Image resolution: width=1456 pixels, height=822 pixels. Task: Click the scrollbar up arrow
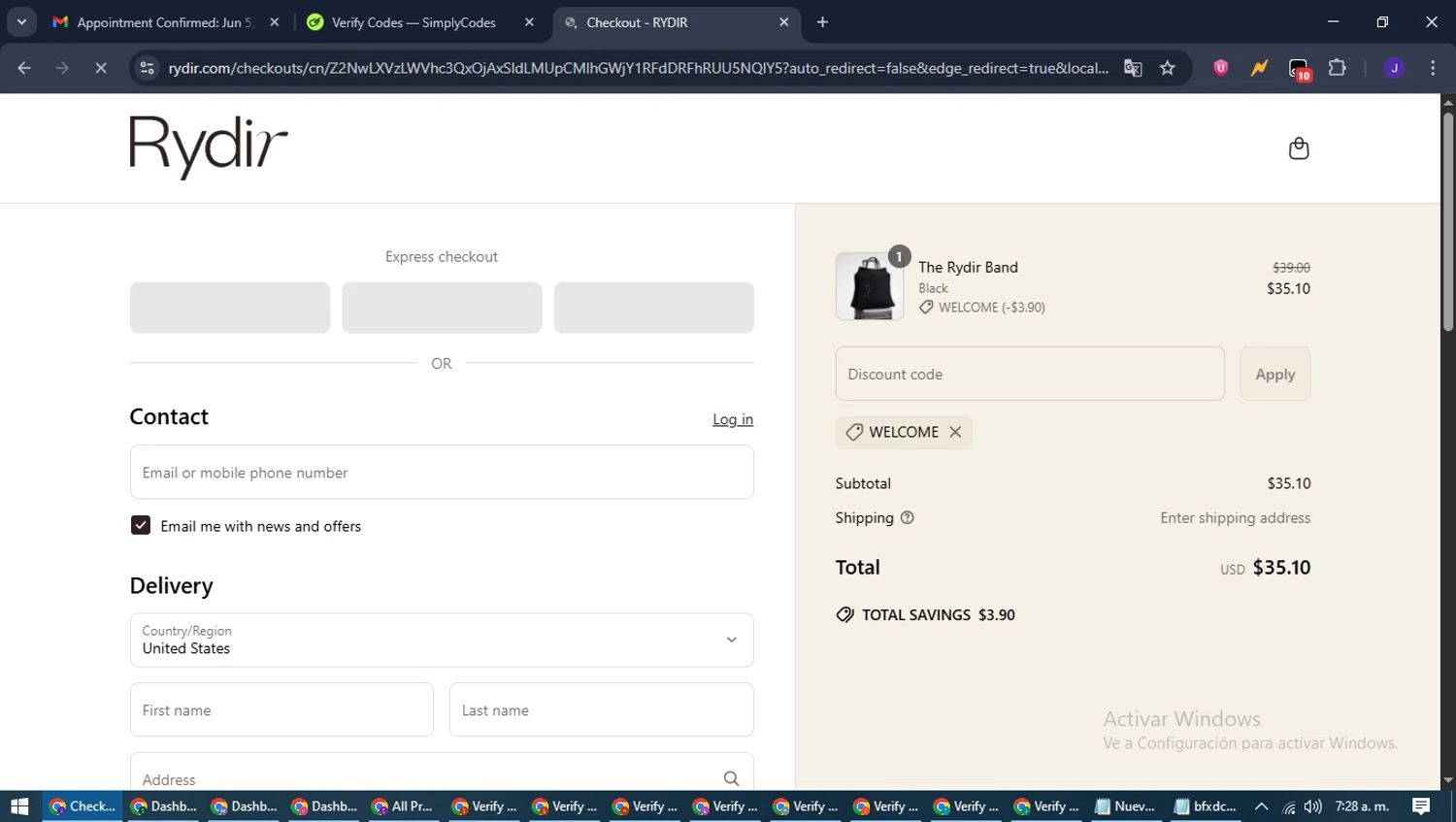[1448, 101]
